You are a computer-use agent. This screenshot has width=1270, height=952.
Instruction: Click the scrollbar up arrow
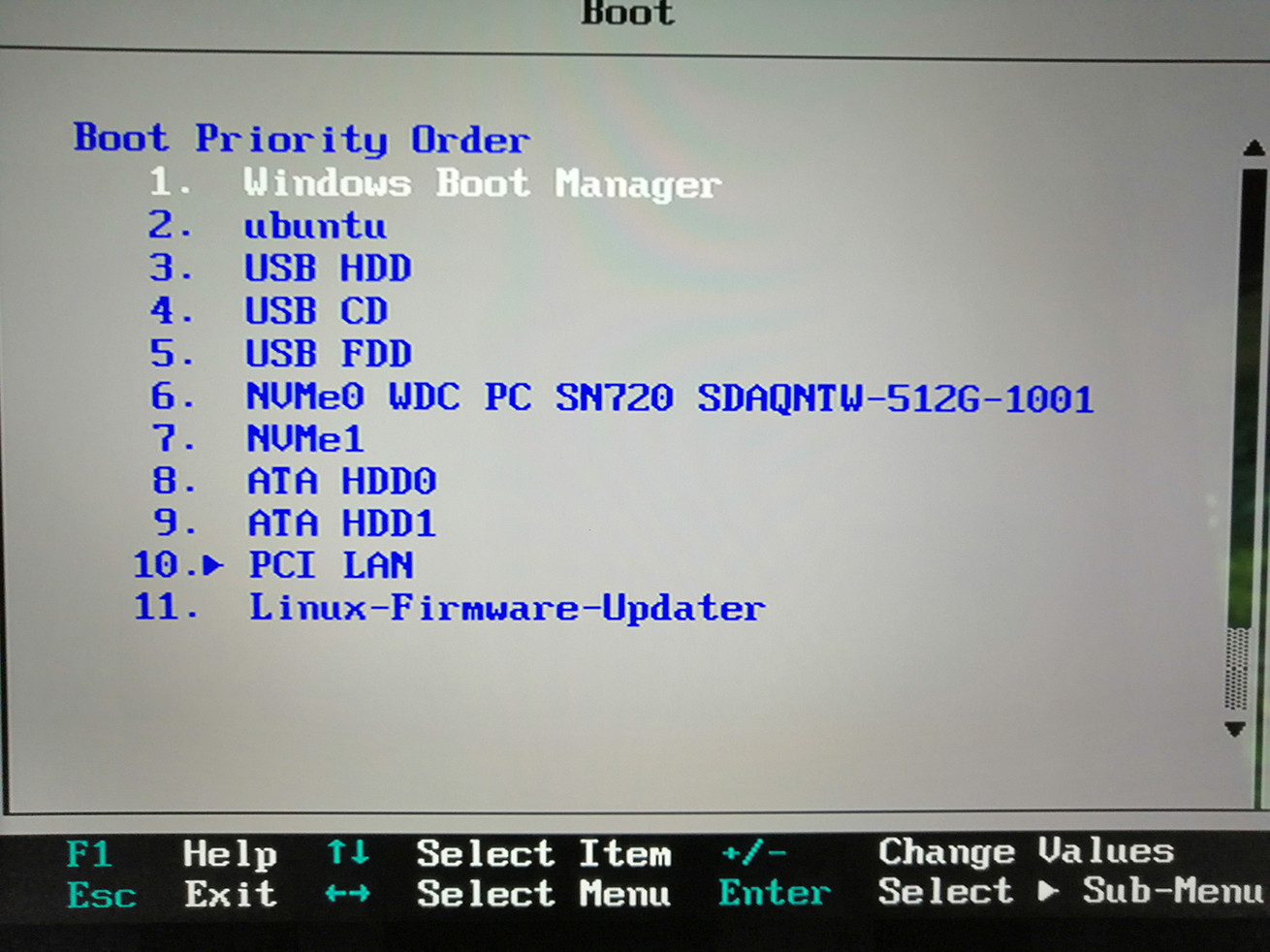pyautogui.click(x=1254, y=148)
